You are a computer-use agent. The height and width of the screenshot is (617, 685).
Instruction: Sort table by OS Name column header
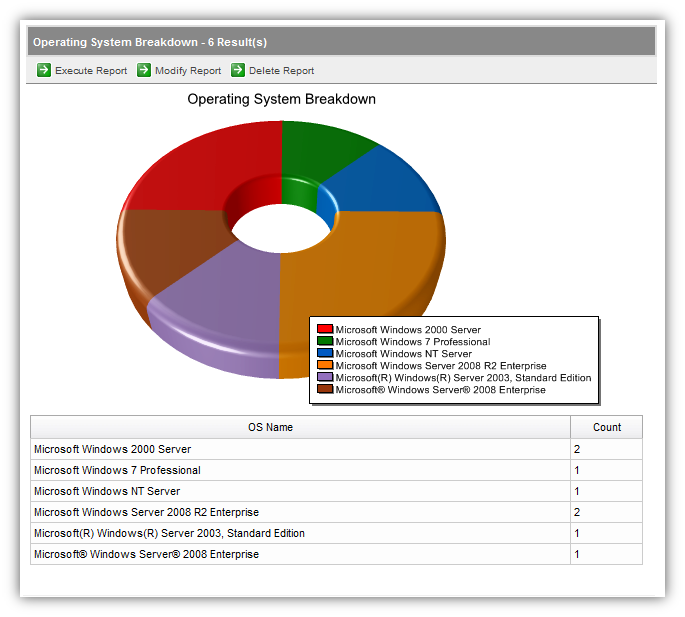coord(270,427)
